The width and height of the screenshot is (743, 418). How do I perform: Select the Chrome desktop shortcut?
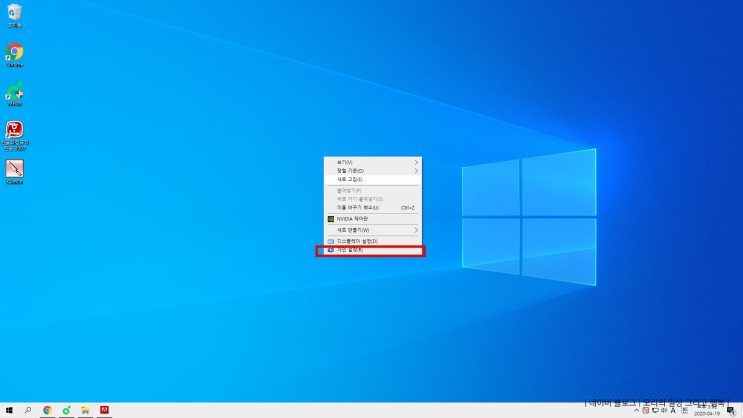click(15, 55)
